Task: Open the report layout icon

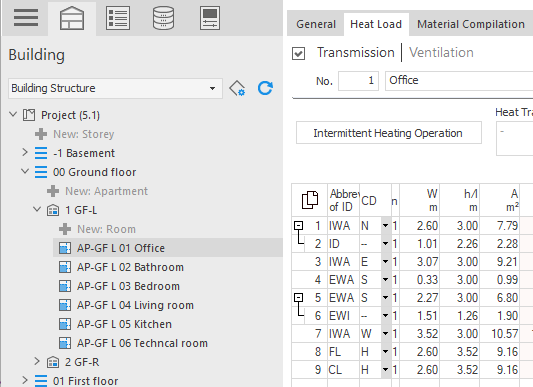Action: point(210,18)
